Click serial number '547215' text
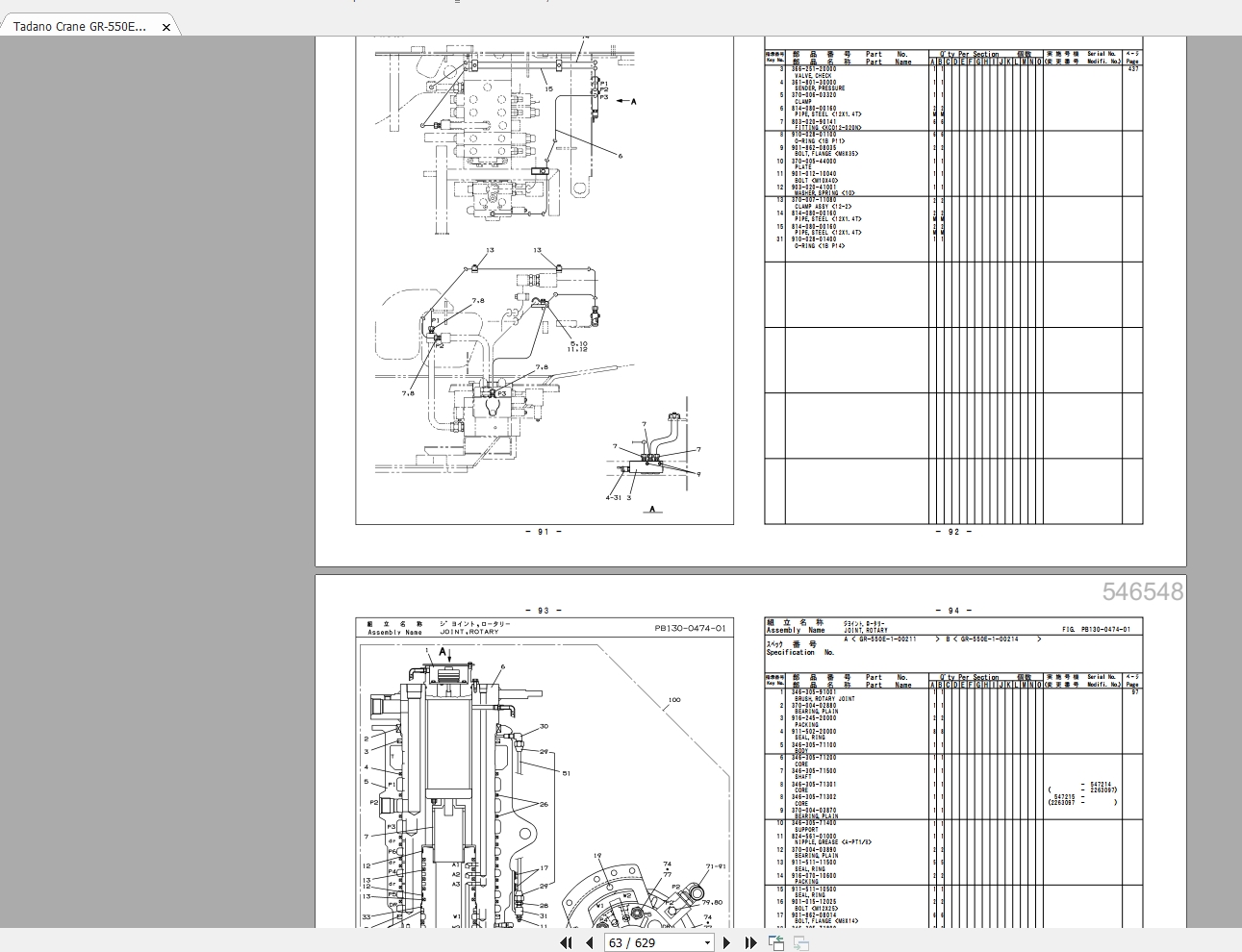This screenshot has height=952, width=1242. point(1064,796)
